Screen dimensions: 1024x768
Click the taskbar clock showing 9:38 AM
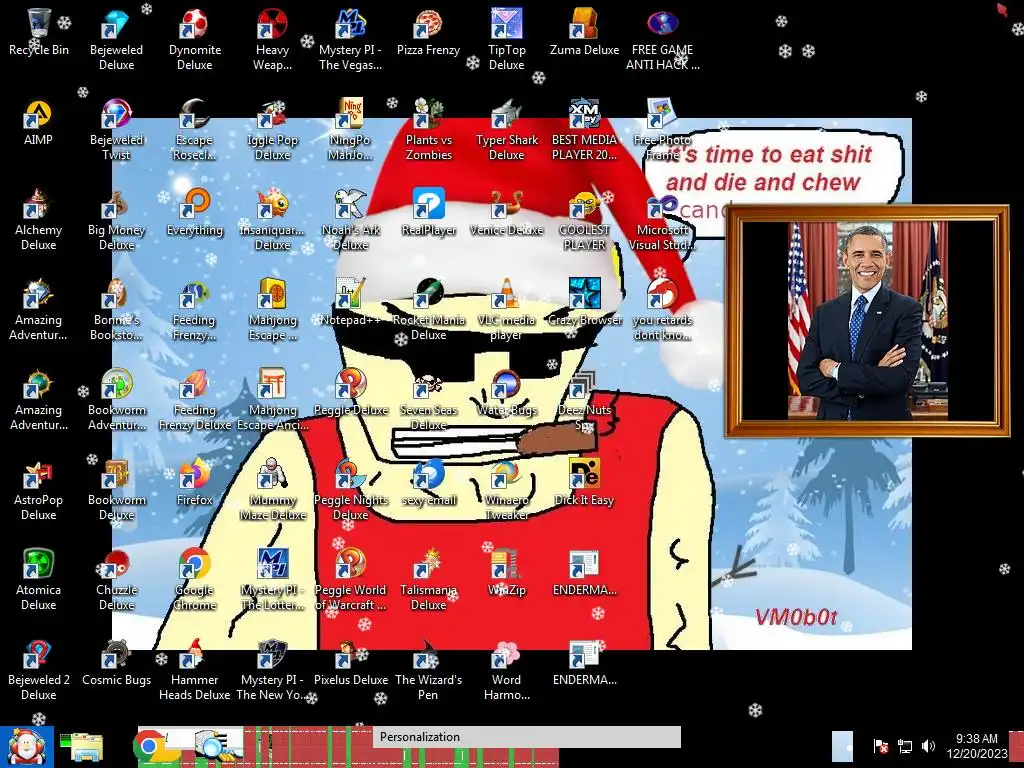[x=976, y=746]
